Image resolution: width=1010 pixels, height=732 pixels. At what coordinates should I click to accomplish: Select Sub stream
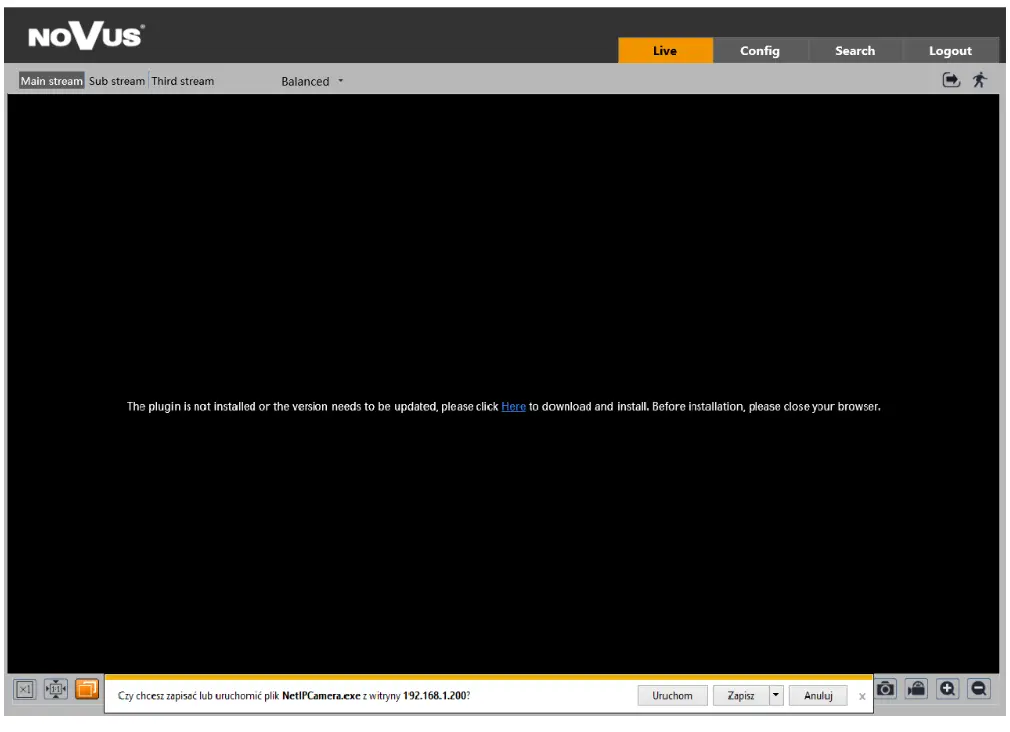[x=117, y=81]
